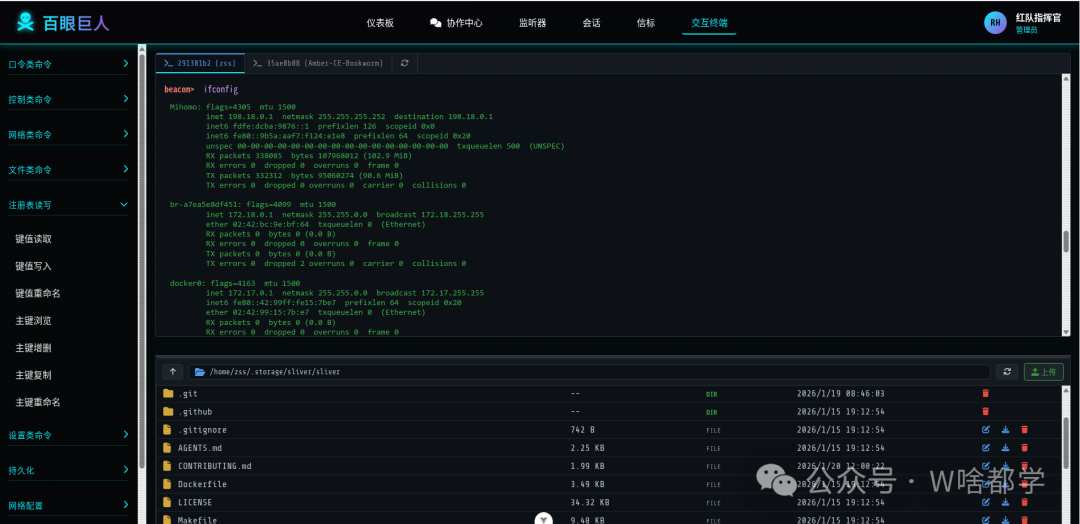
Task: Select 主键复制 command
Action: click(x=34, y=375)
